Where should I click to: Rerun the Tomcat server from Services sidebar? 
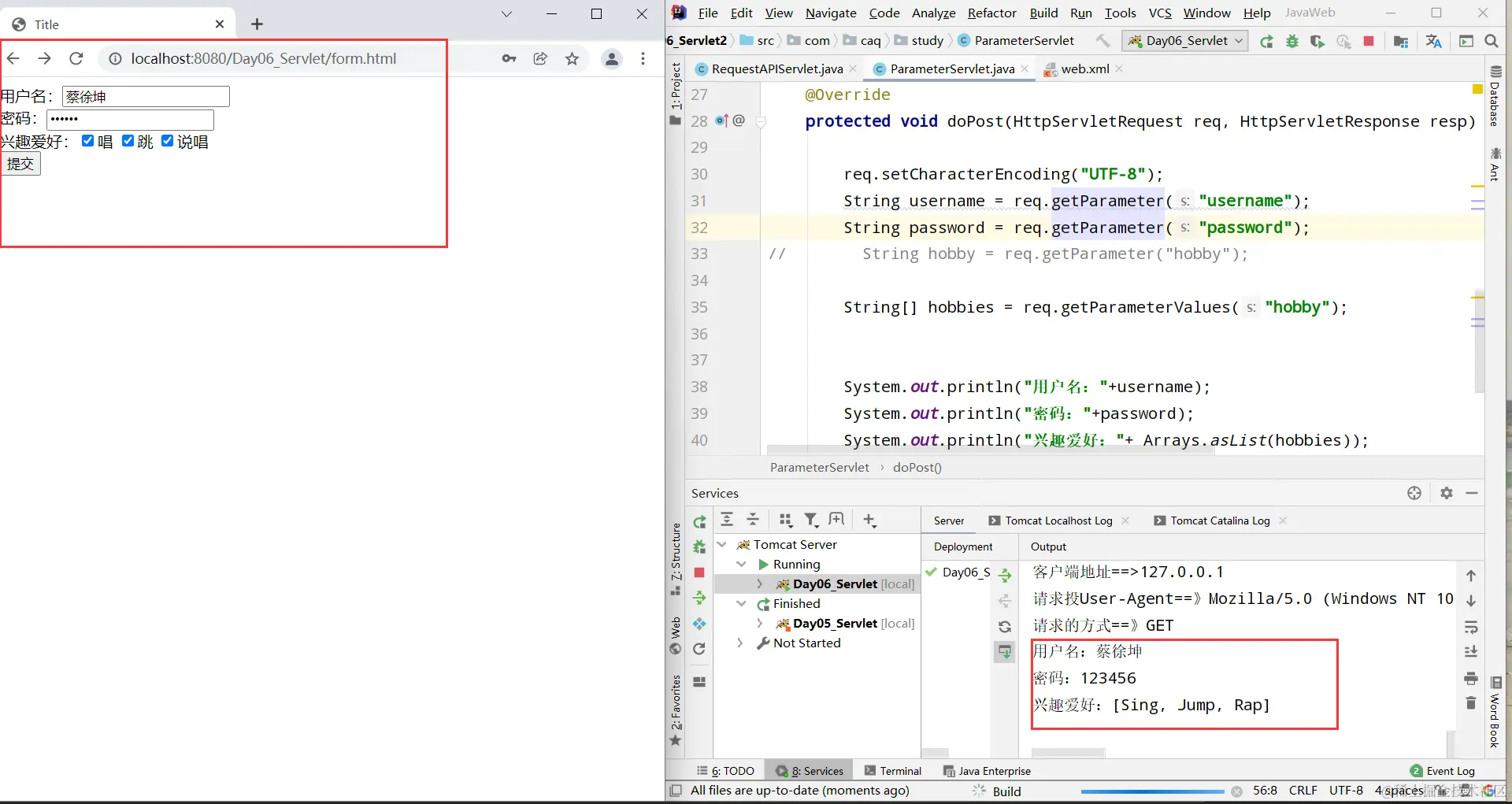[699, 521]
